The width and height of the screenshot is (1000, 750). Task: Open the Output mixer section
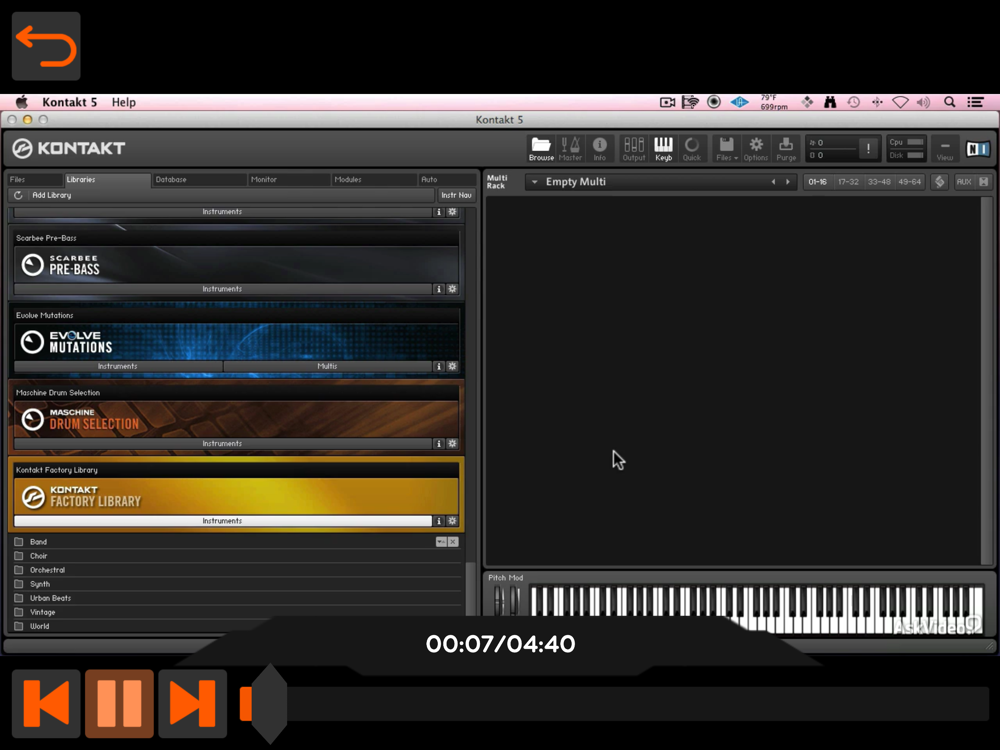(634, 149)
